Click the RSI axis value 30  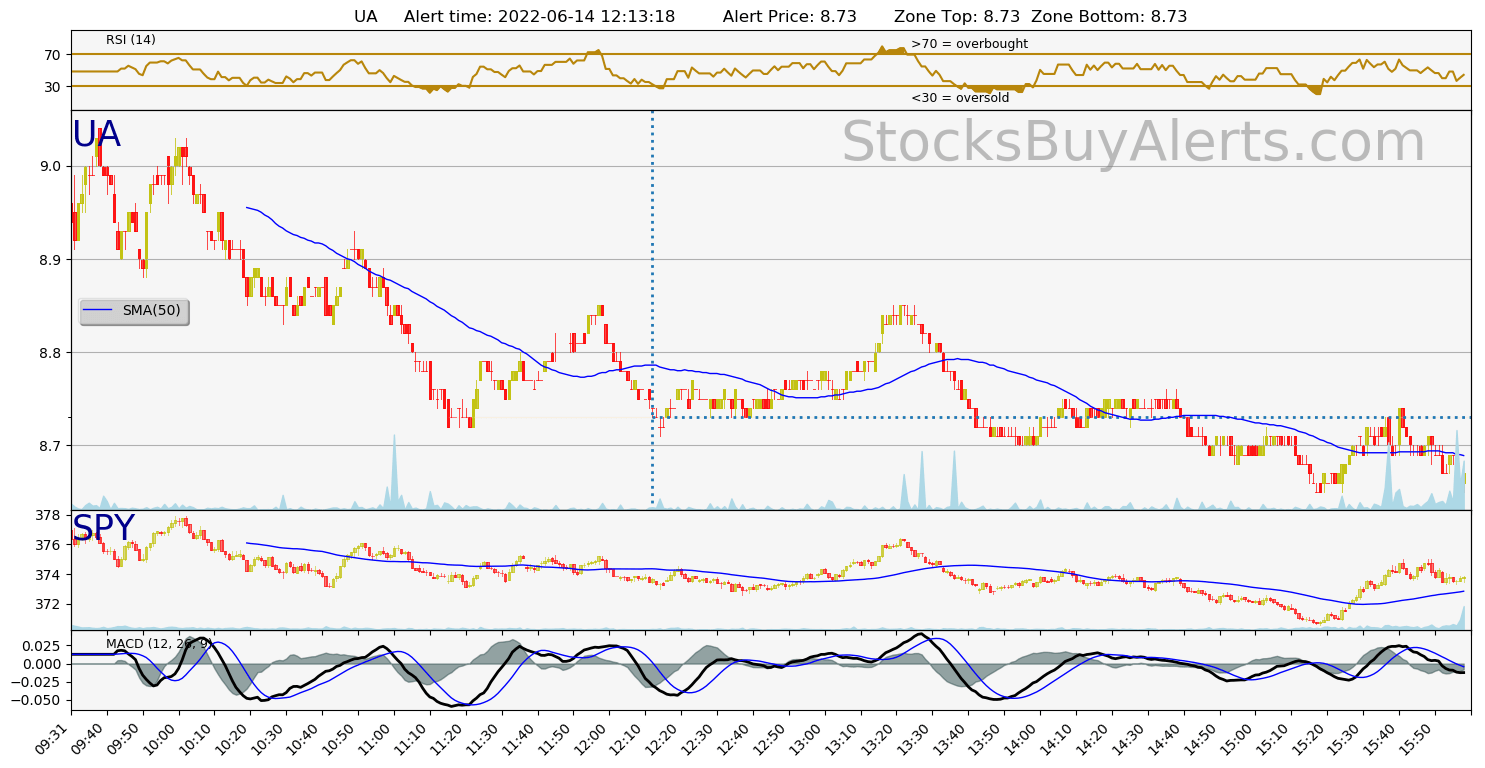tap(53, 87)
